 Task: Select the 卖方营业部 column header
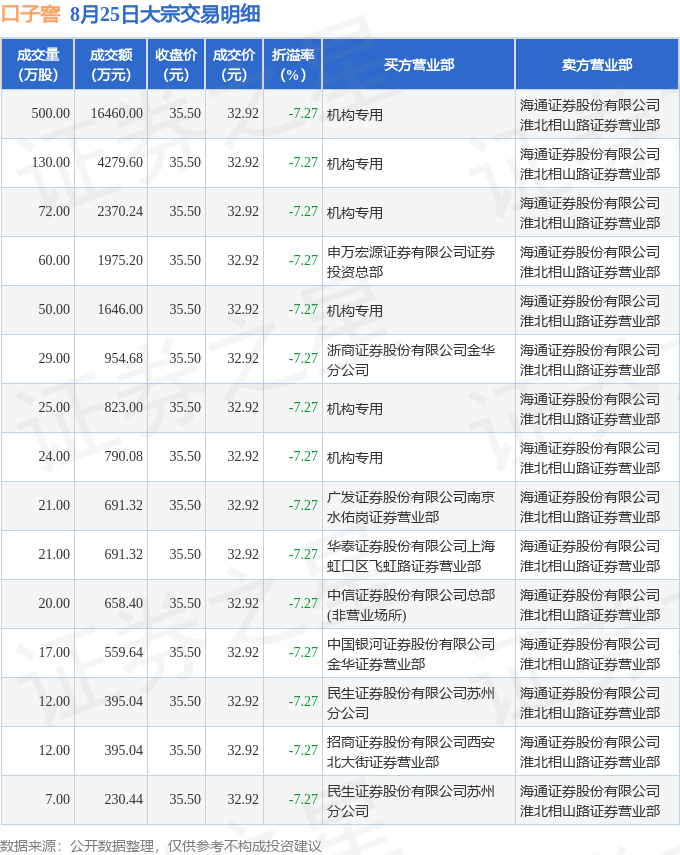[597, 64]
